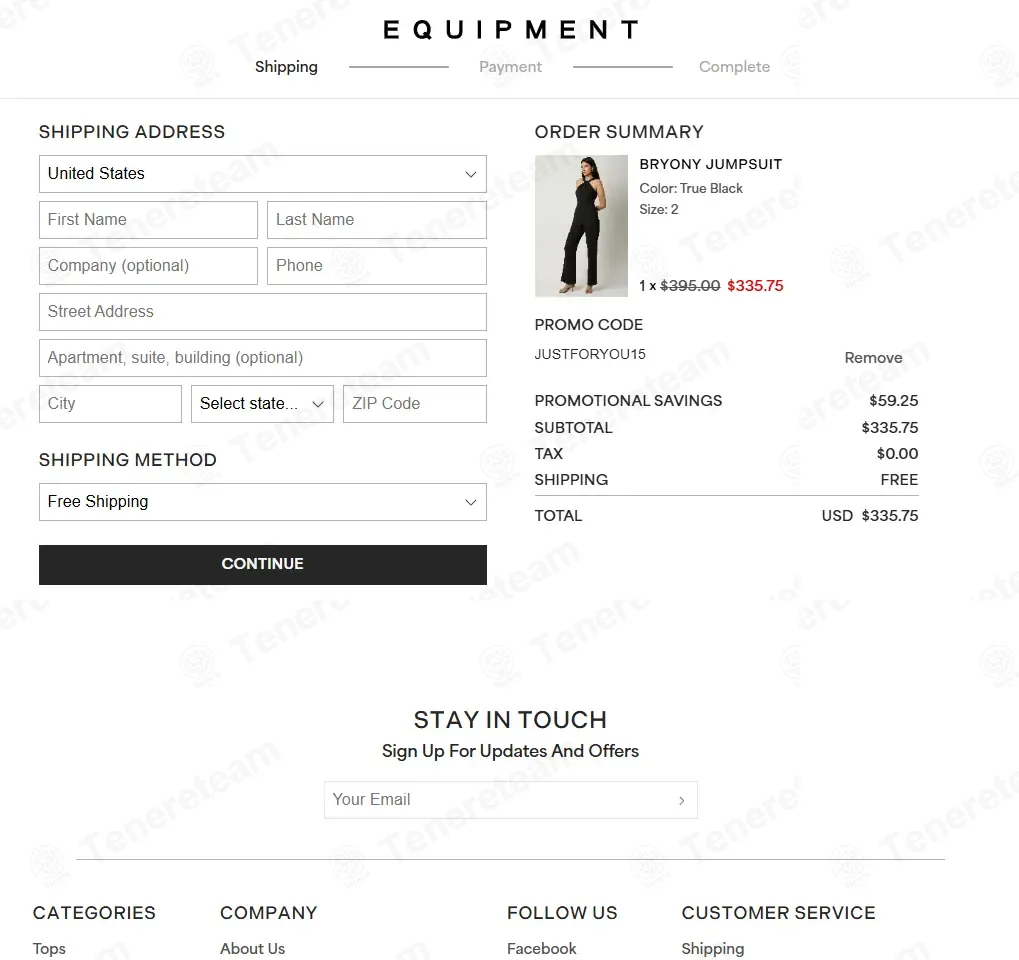Click the FREE shipping value

tap(899, 480)
